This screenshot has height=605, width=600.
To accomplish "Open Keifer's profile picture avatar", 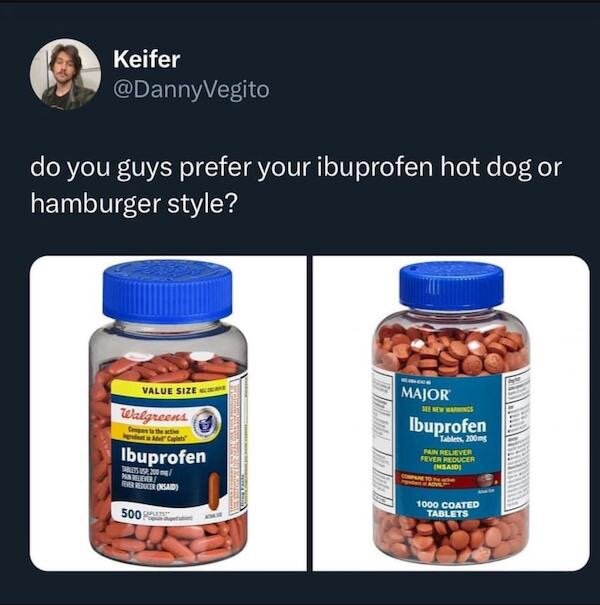I will (x=65, y=74).
